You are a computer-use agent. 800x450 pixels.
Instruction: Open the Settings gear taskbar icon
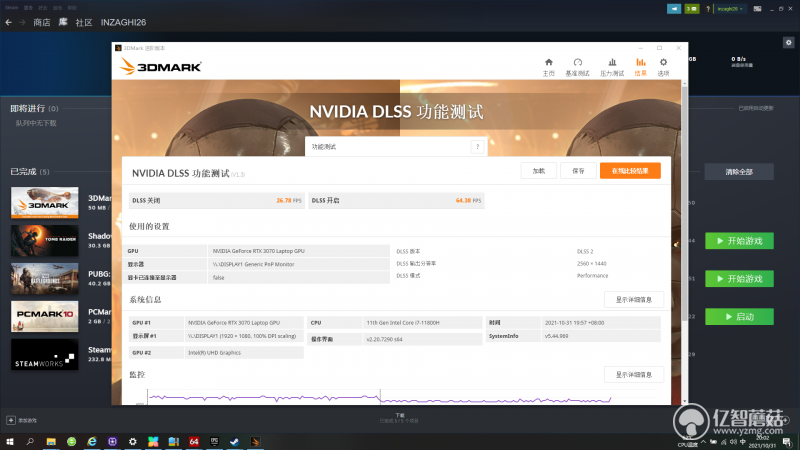coord(133,441)
